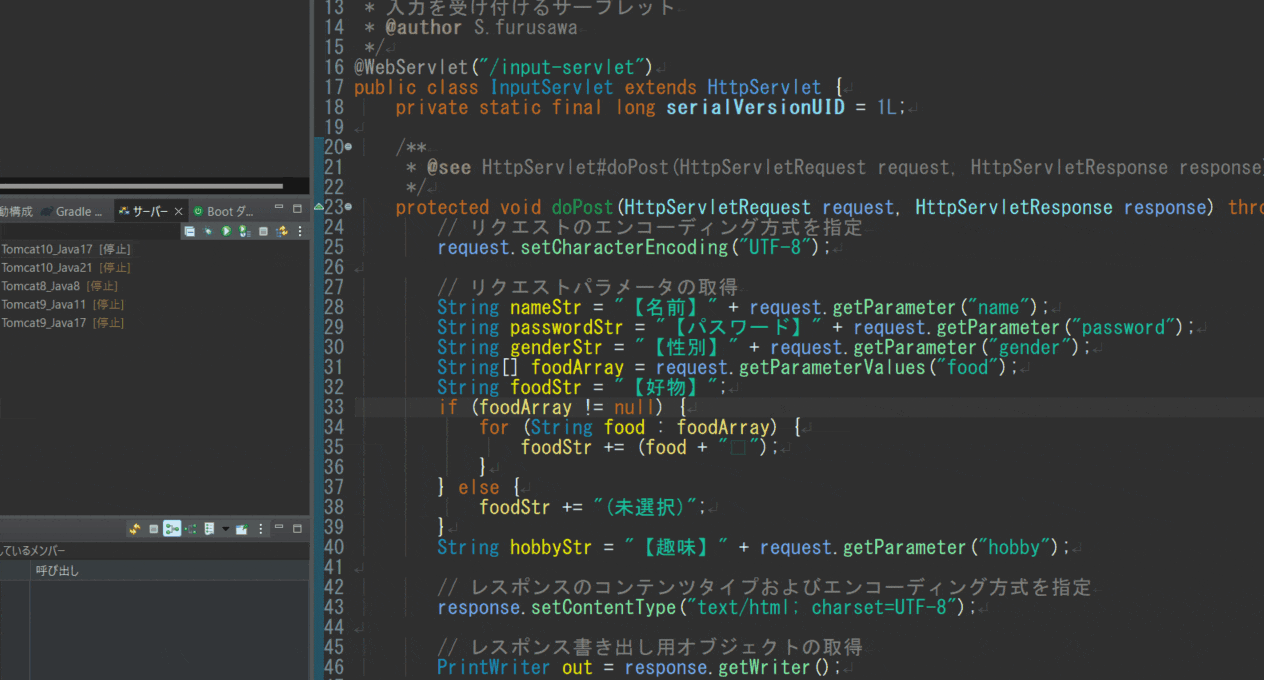The height and width of the screenshot is (680, 1264).
Task: Open Servers view three-dot menu
Action: (x=300, y=231)
